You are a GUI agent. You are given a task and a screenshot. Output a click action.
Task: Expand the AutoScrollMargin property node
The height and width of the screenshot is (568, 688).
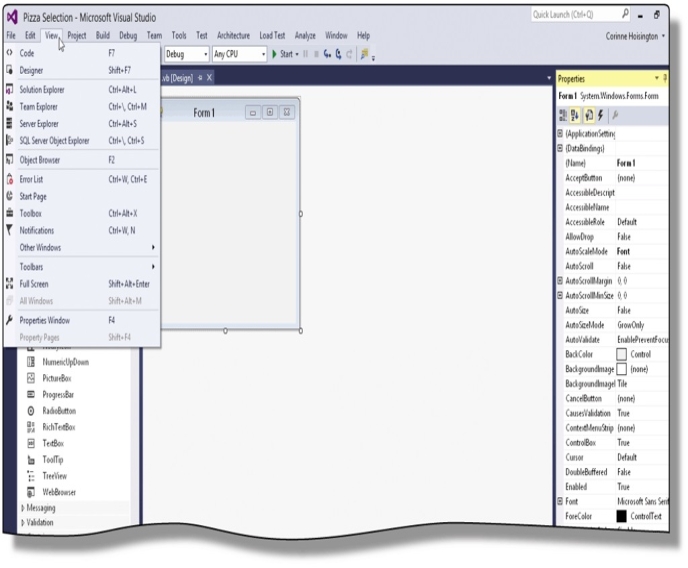[x=560, y=280]
